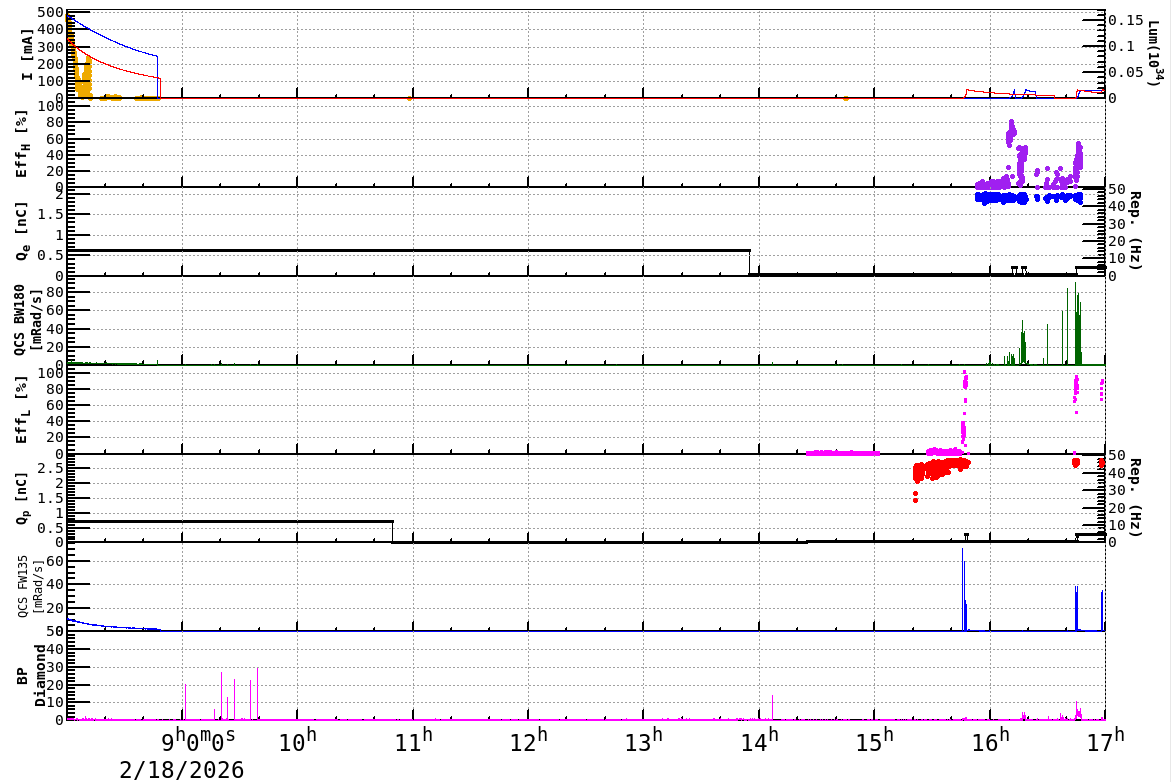Image resolution: width=1172 pixels, height=782 pixels.
Task: Click the I [mA] axis title
Action: [27, 55]
